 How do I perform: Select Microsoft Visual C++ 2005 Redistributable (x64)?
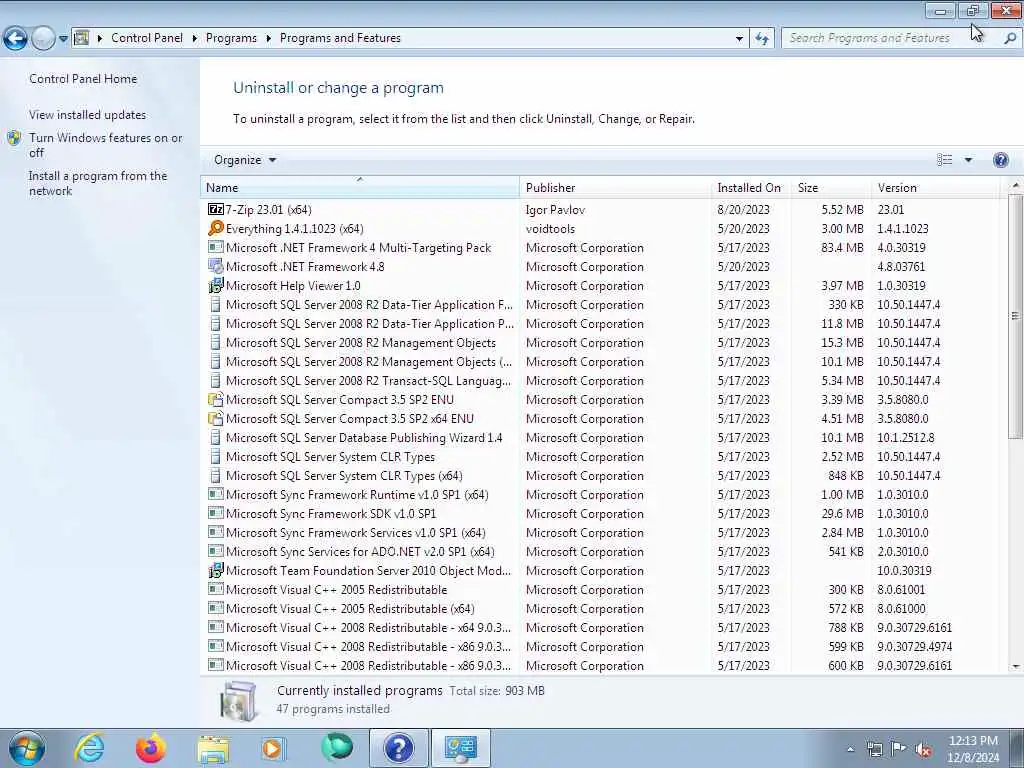pos(350,609)
